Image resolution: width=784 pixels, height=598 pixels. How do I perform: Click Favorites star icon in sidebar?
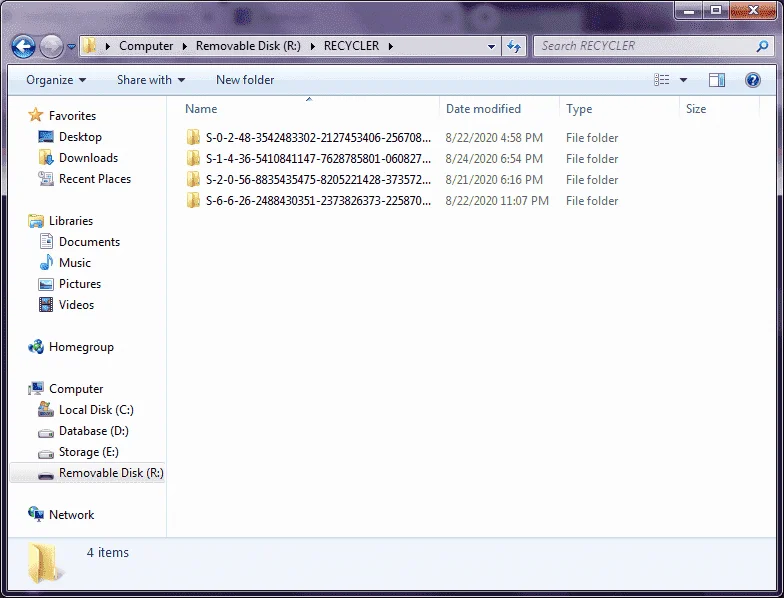click(x=36, y=115)
